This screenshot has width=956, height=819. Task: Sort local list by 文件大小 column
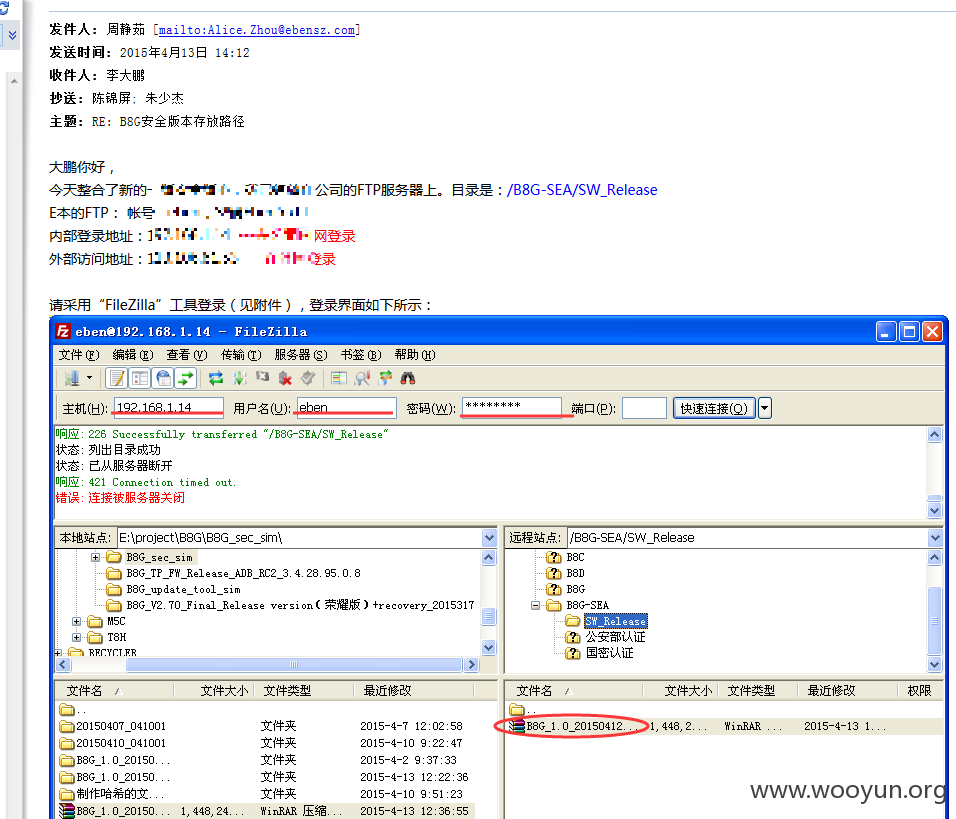pos(224,691)
